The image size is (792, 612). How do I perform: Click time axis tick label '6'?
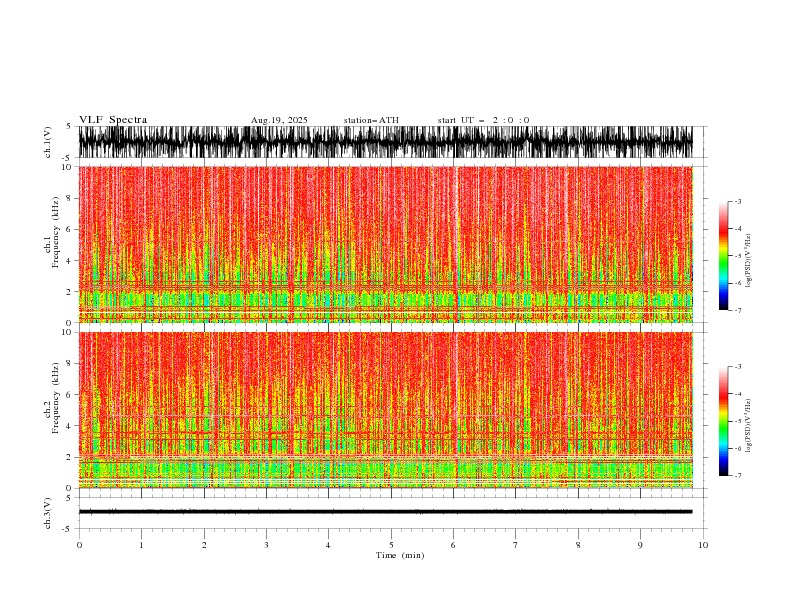tap(453, 545)
